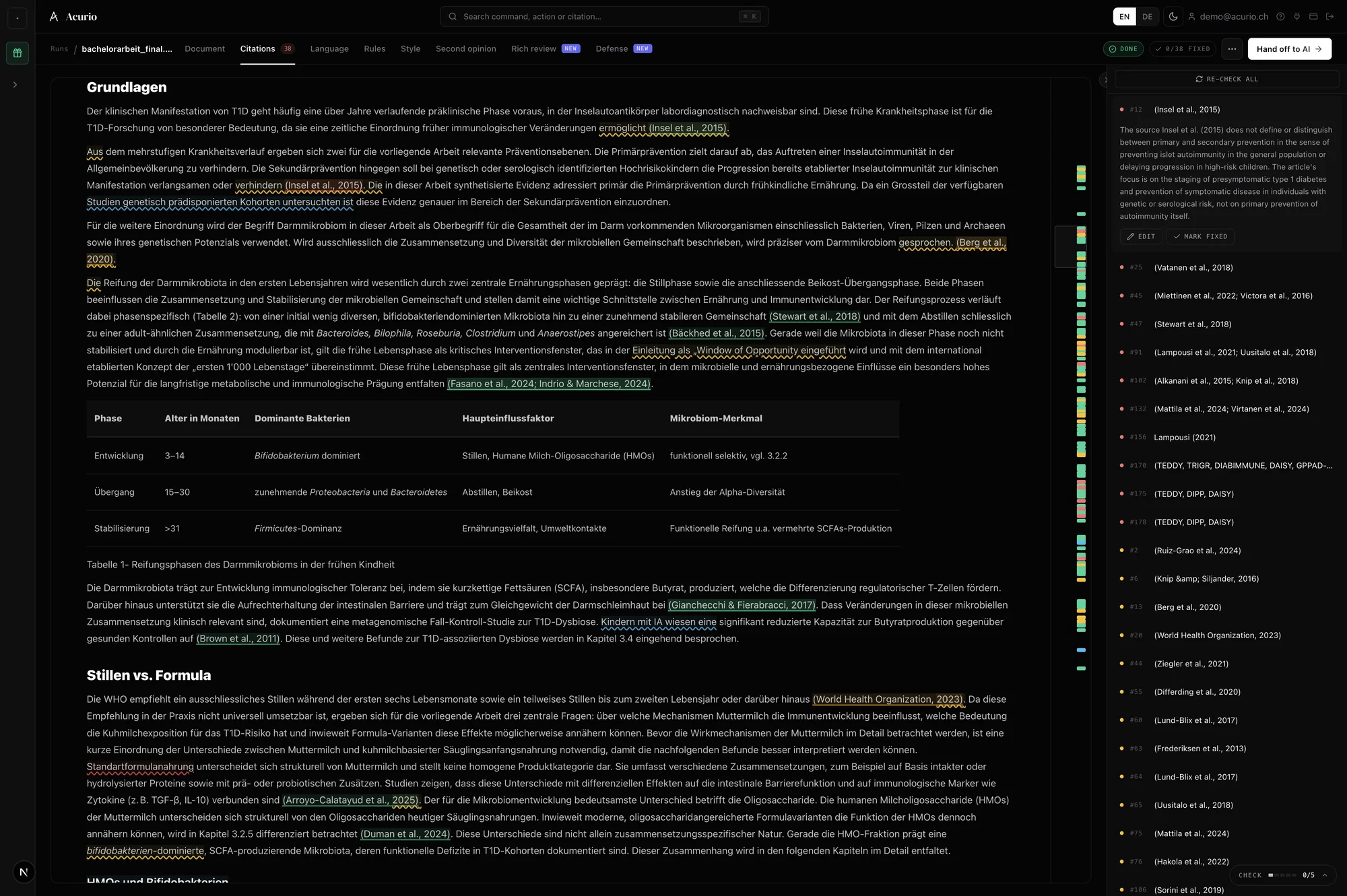Expand citation #156 Lampousi (2021)
The image size is (1347, 896).
click(x=1224, y=438)
